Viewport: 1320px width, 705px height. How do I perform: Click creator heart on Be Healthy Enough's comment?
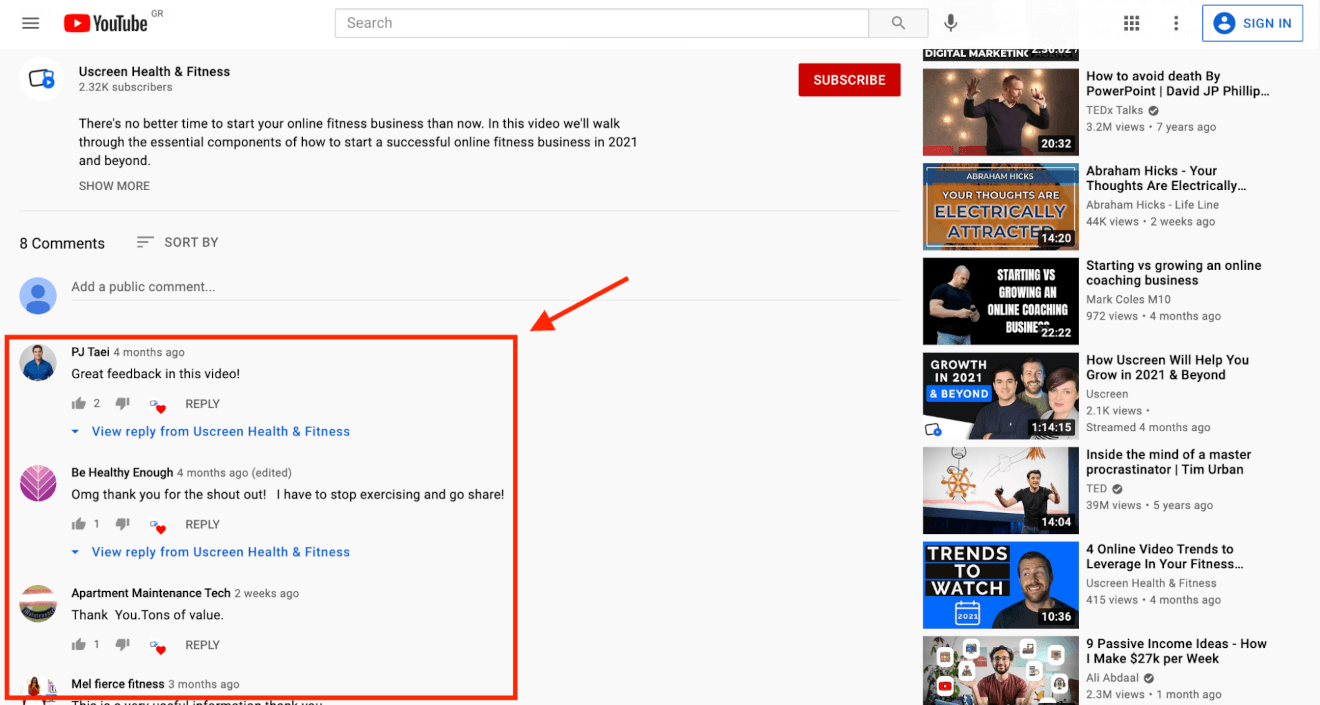[x=158, y=525]
